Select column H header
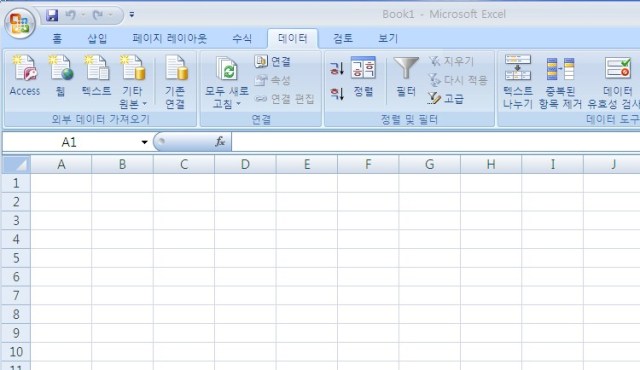Screen dimensions: 640x370 point(491,164)
